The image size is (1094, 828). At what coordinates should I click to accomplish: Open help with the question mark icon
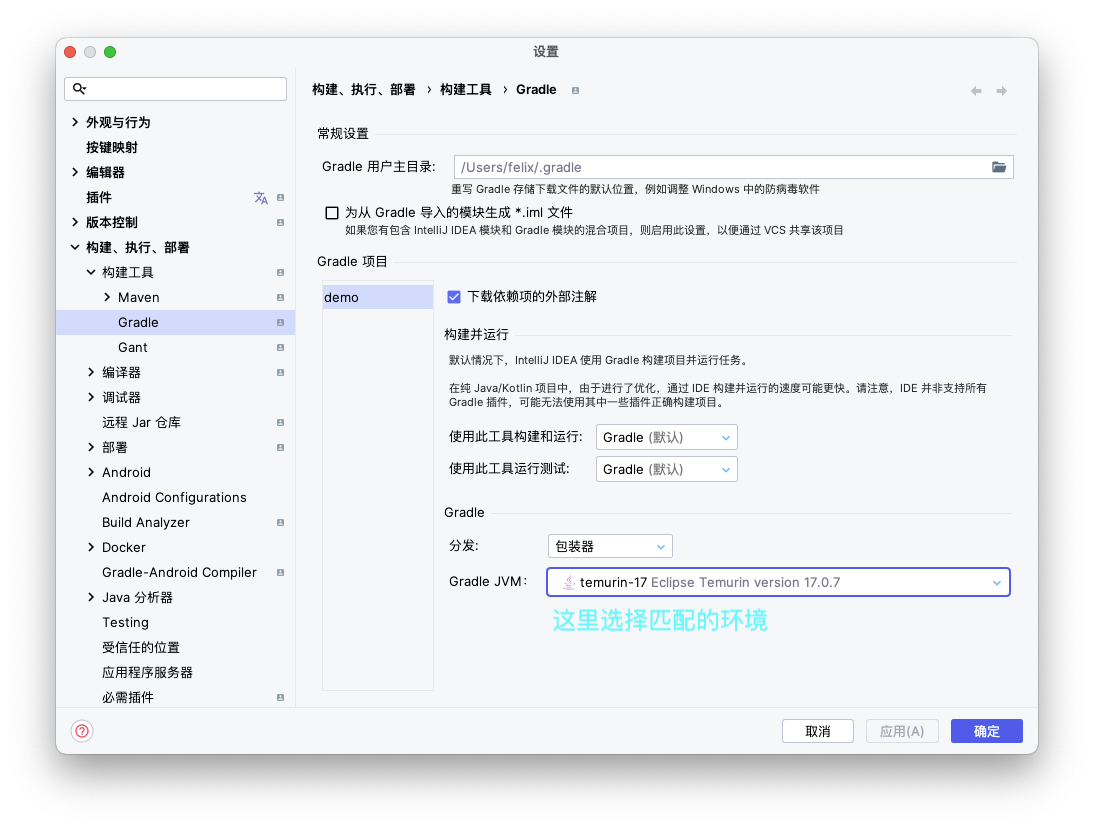(82, 731)
